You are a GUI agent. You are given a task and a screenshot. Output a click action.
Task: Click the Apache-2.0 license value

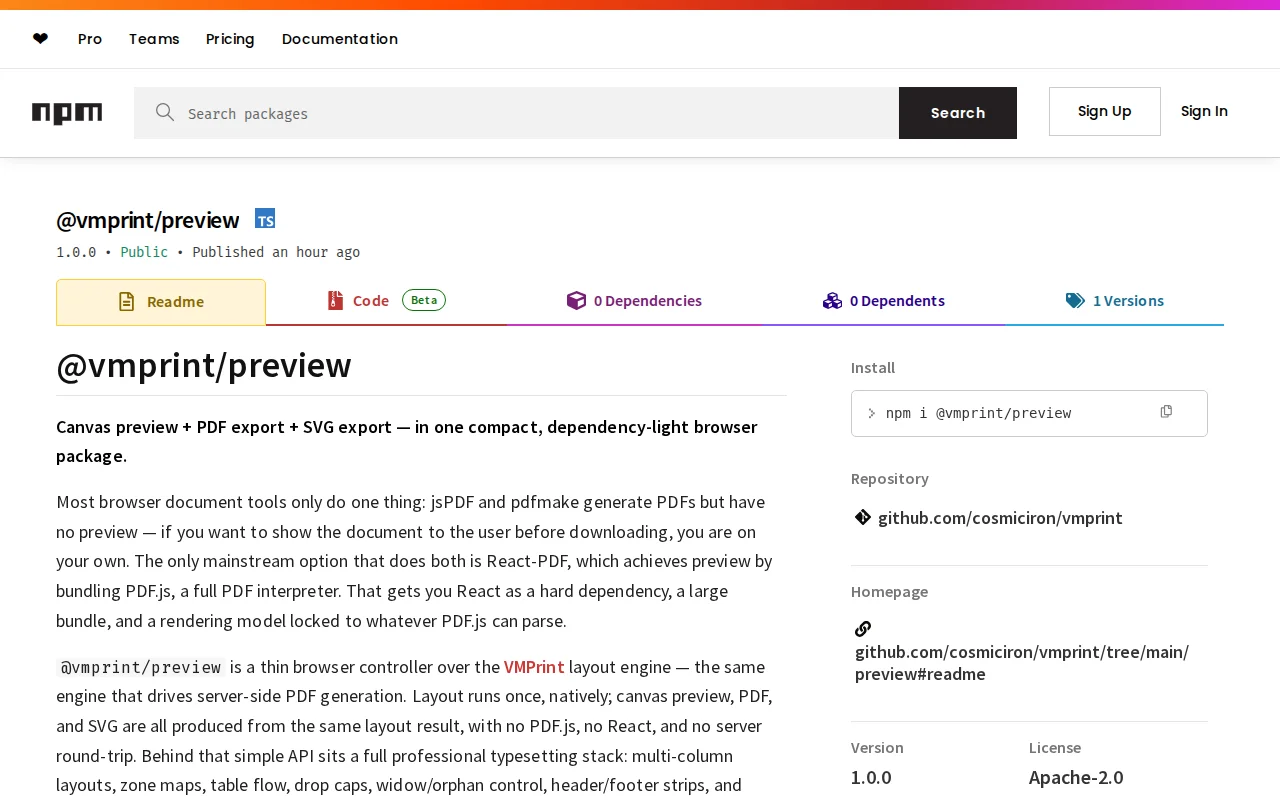[x=1076, y=777]
